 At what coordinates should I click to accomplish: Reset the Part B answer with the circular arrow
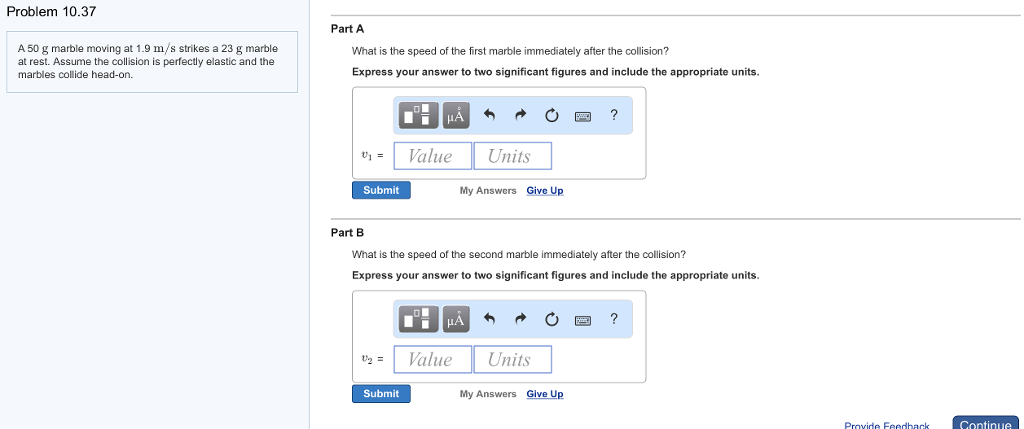point(551,320)
